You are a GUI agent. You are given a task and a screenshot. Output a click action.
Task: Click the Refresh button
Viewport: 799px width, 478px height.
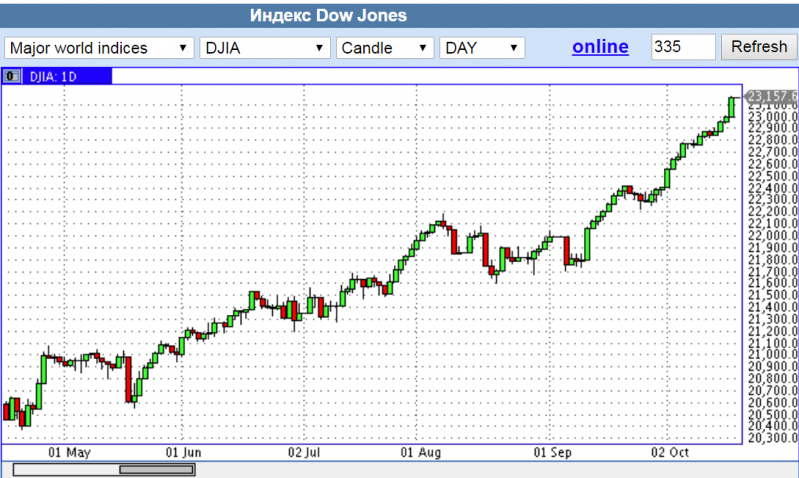(759, 47)
